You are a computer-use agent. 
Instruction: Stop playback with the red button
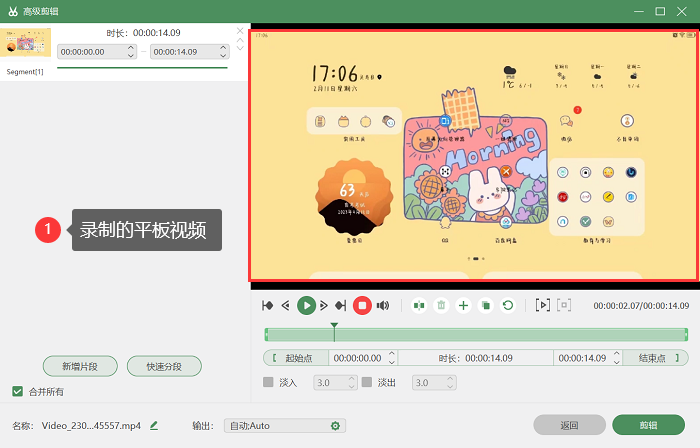coord(362,306)
